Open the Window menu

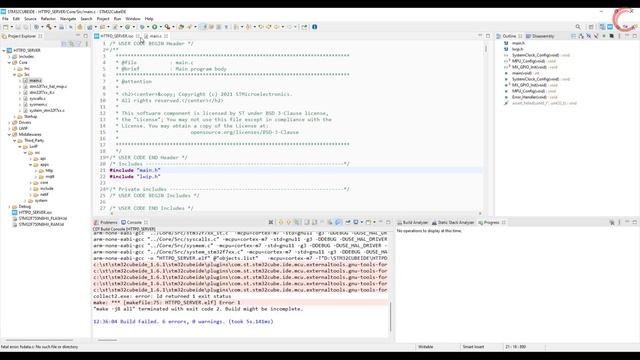pos(133,19)
